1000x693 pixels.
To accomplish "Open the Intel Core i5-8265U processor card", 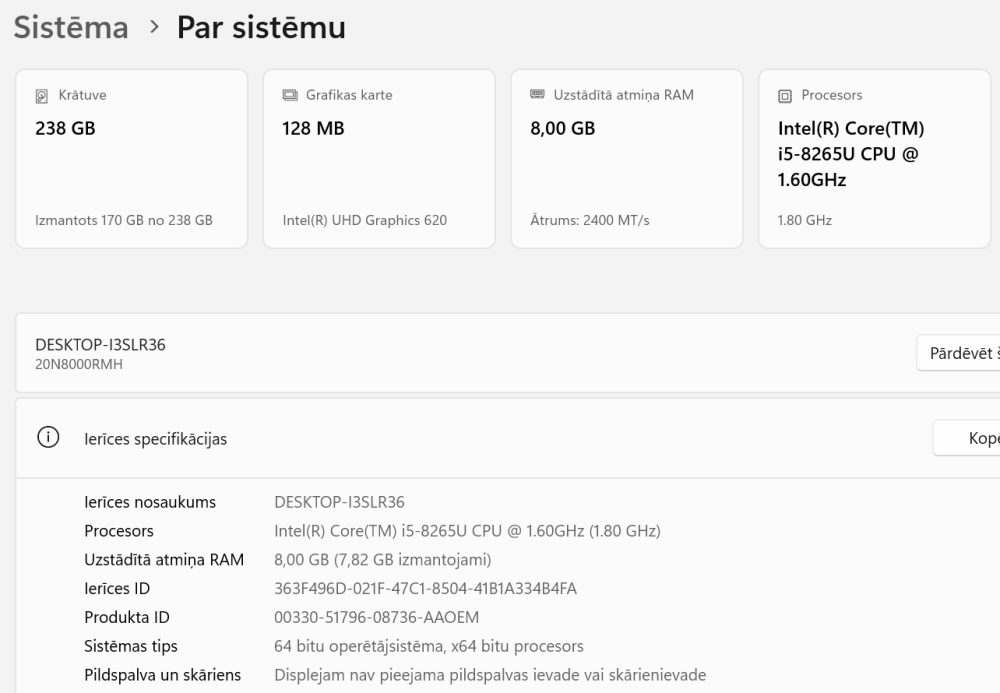I will [874, 158].
